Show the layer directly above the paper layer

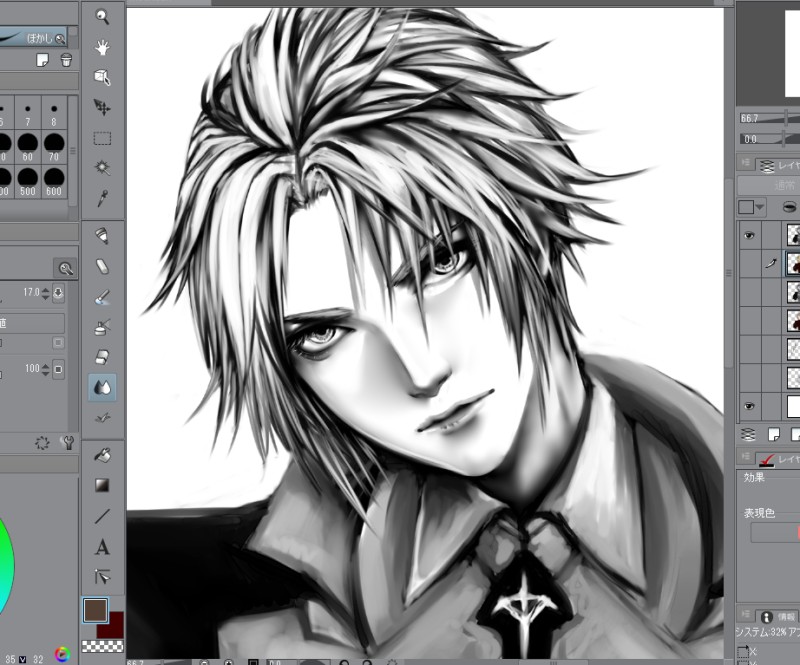[x=749, y=378]
